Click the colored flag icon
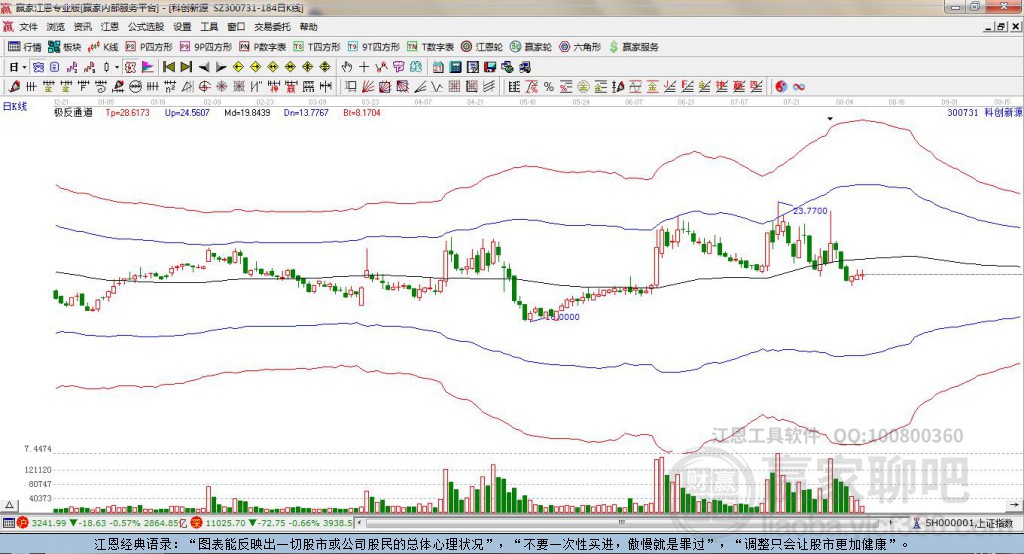Image resolution: width=1024 pixels, height=554 pixels. (x=148, y=67)
